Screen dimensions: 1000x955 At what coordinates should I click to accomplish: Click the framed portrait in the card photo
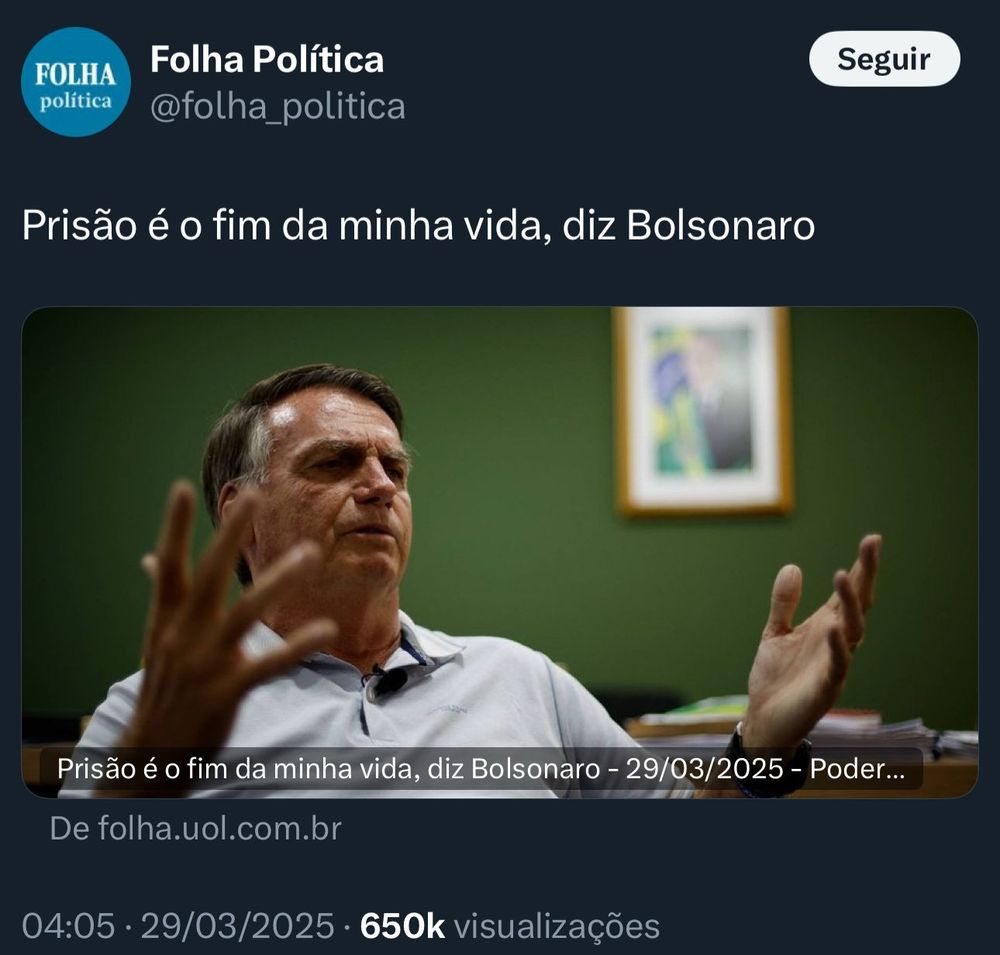[x=703, y=411]
